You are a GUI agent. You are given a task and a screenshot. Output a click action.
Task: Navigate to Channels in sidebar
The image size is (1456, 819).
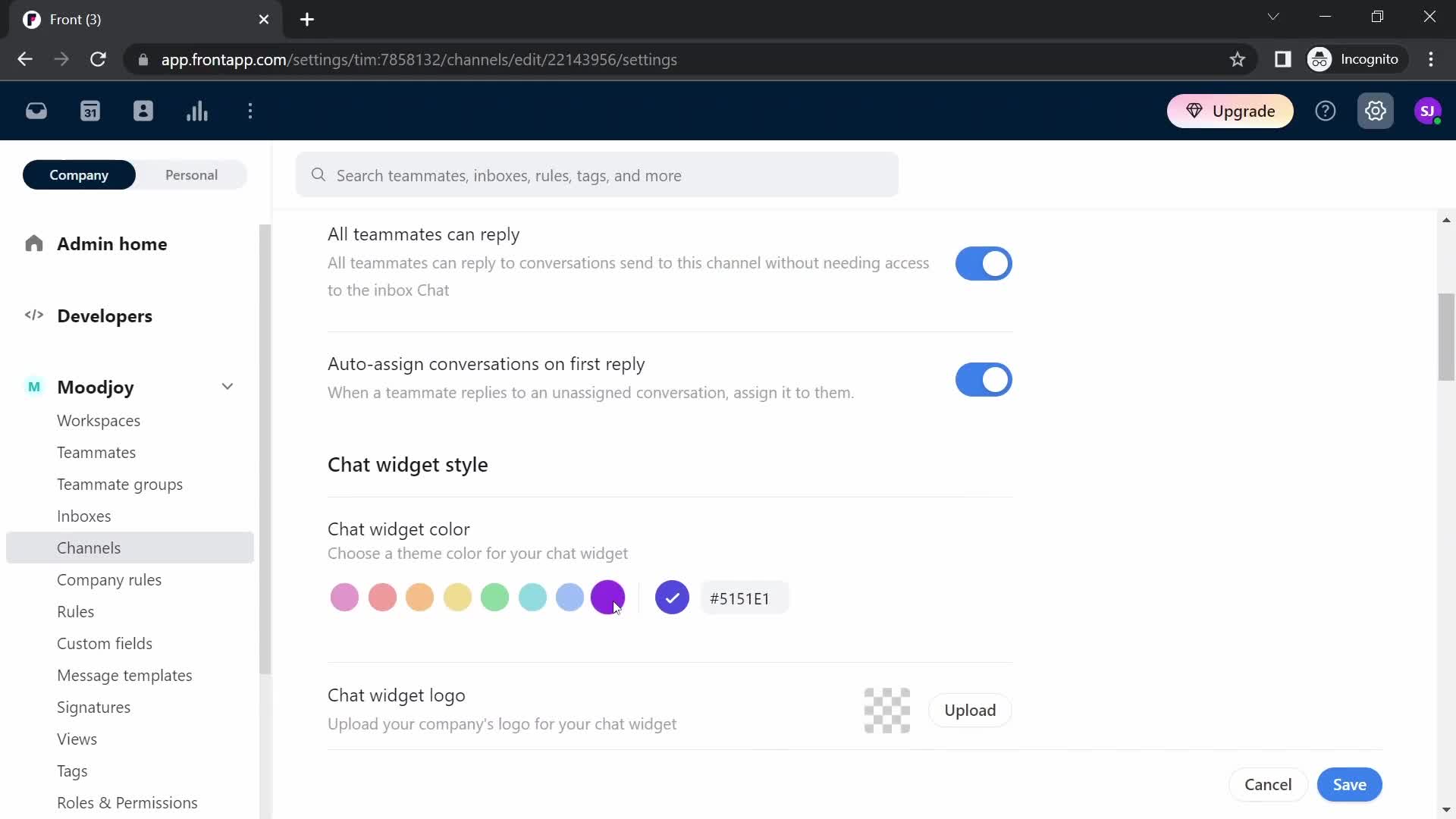89,548
